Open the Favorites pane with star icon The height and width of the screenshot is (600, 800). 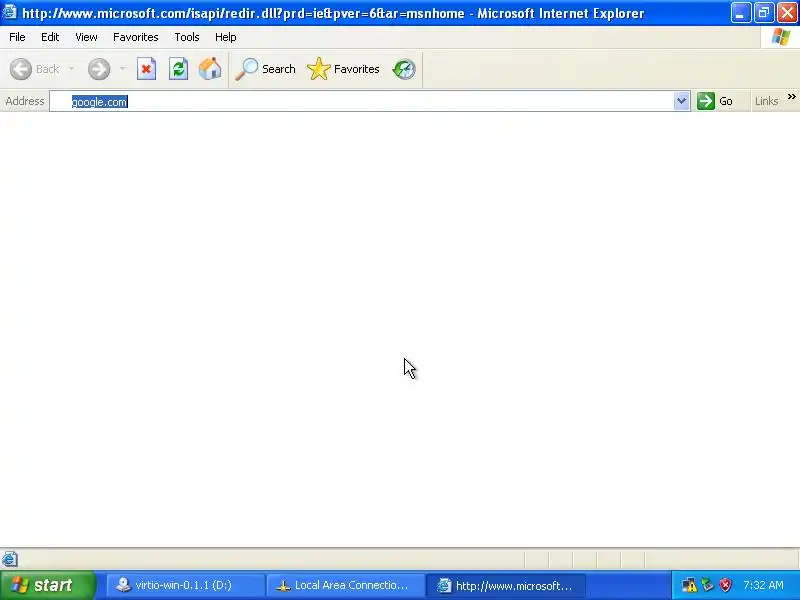coord(343,69)
